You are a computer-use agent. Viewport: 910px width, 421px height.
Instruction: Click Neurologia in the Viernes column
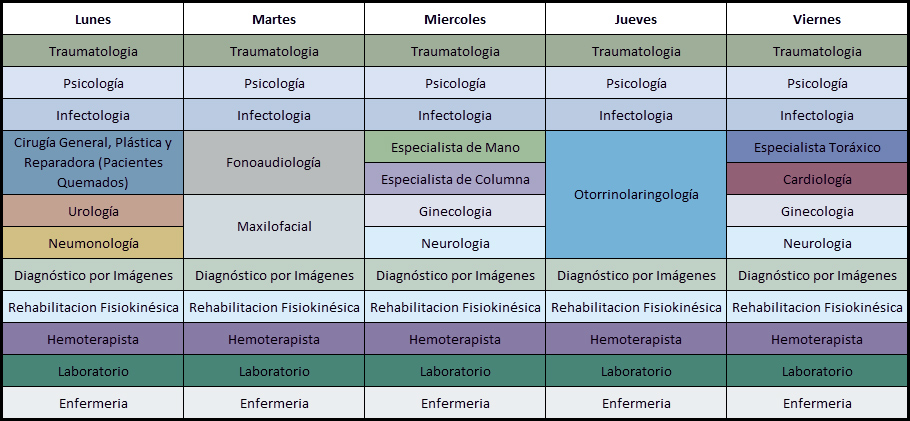pyautogui.click(x=817, y=243)
